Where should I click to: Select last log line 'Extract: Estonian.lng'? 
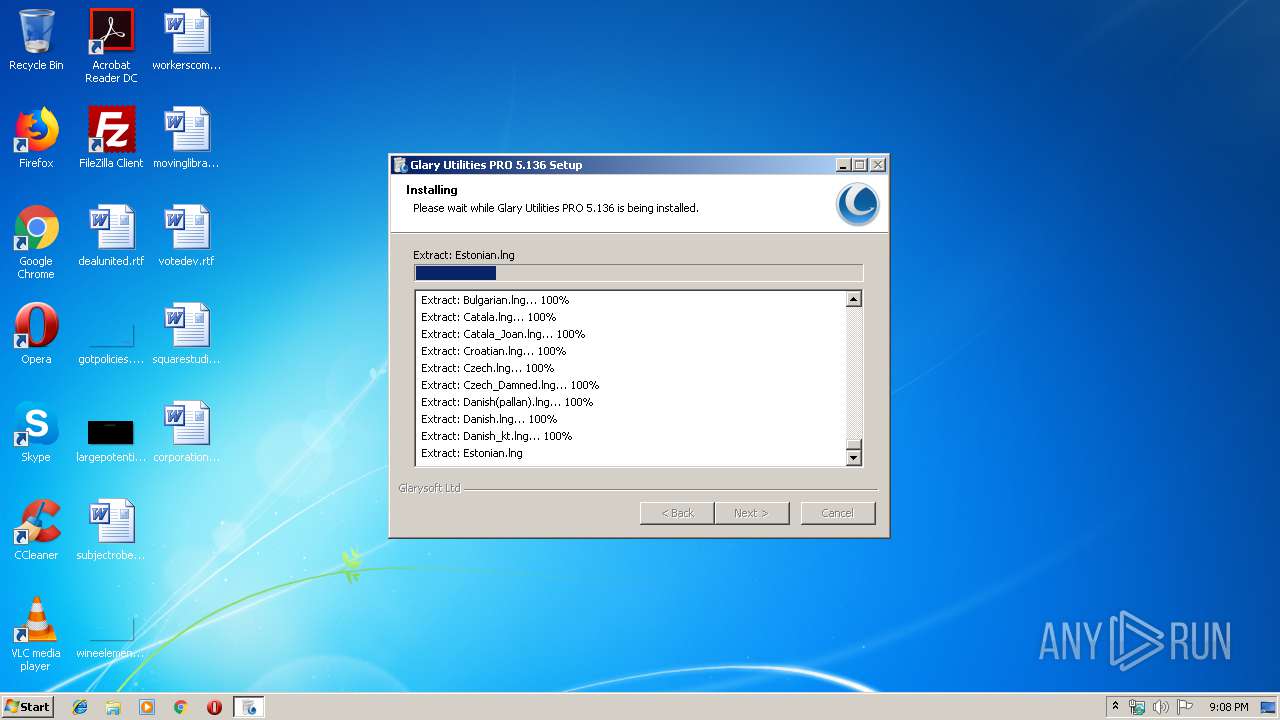472,453
